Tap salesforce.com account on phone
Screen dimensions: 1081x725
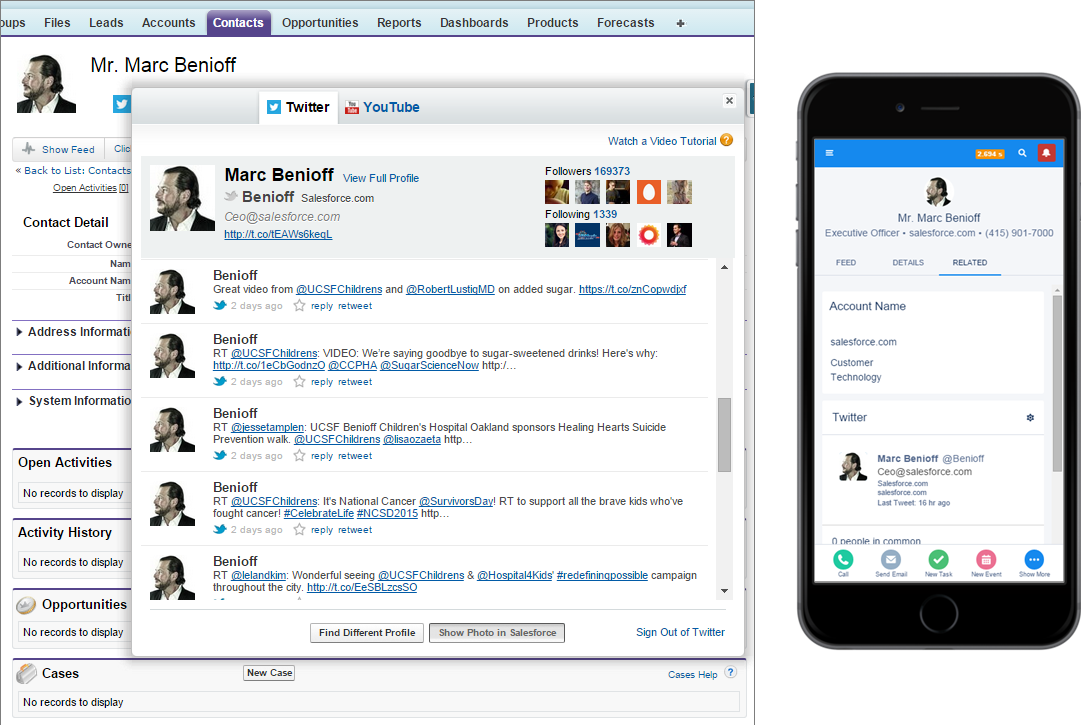point(863,342)
